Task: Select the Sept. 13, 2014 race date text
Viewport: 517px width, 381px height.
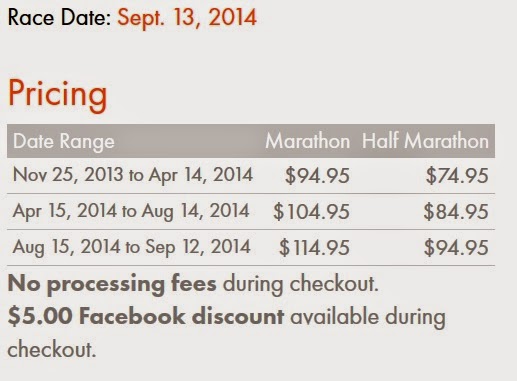Action: (187, 18)
